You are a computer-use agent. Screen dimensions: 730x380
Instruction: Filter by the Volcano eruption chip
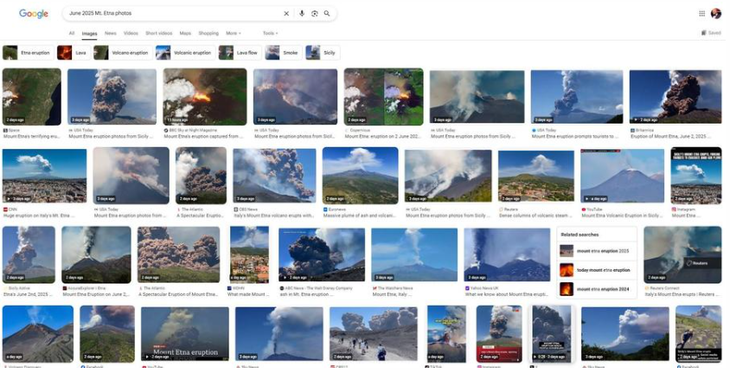pyautogui.click(x=122, y=53)
